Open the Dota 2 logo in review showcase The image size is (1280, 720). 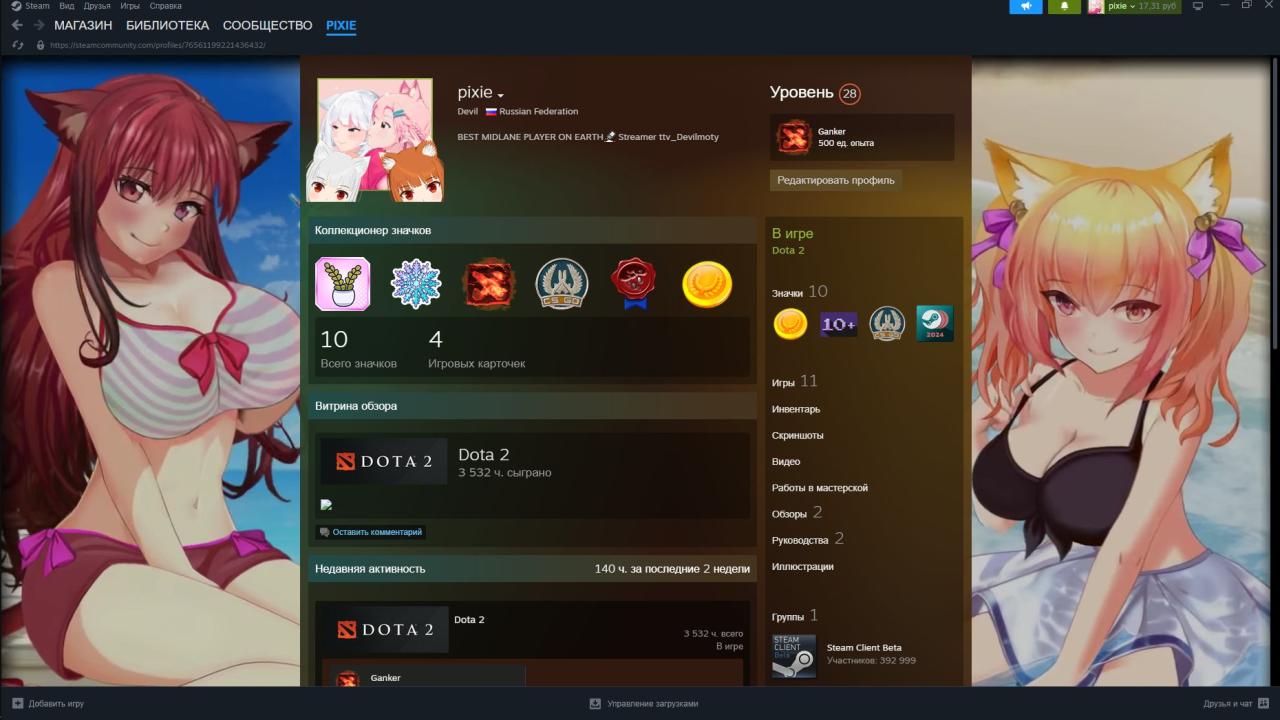click(384, 461)
